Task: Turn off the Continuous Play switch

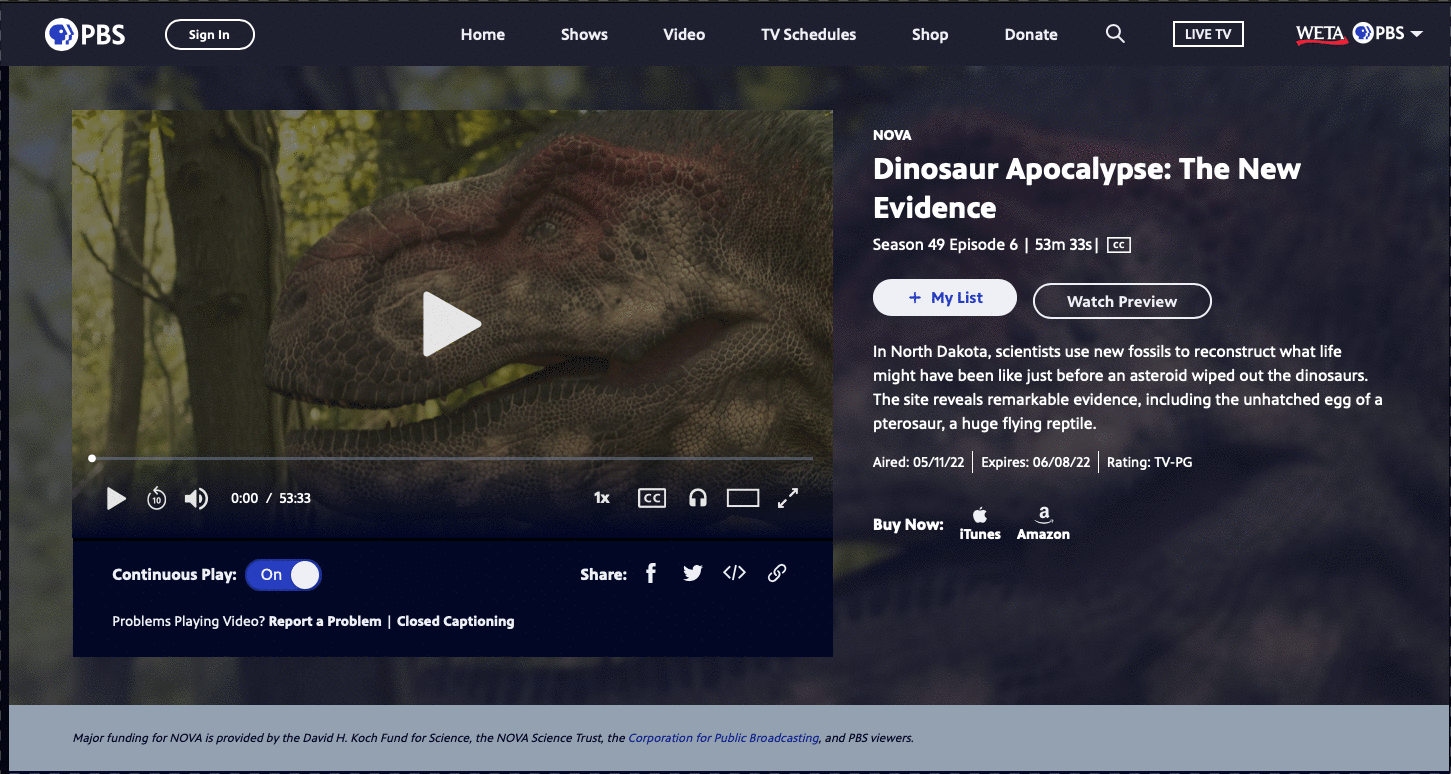Action: click(x=283, y=575)
